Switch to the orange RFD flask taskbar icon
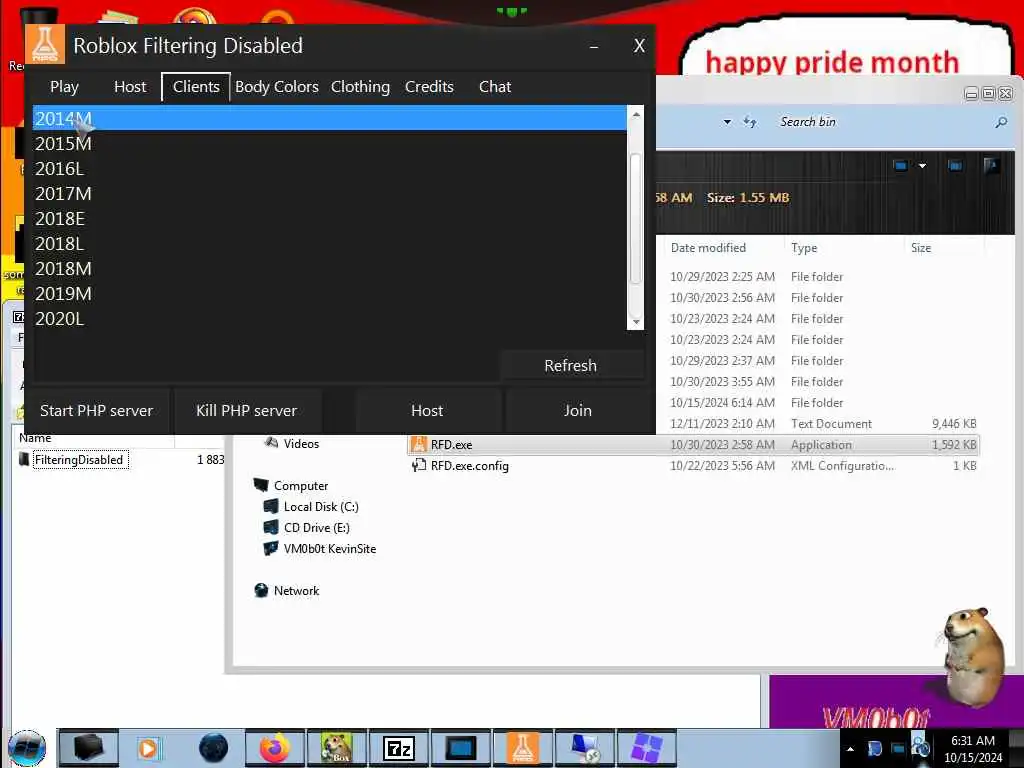 coord(522,748)
